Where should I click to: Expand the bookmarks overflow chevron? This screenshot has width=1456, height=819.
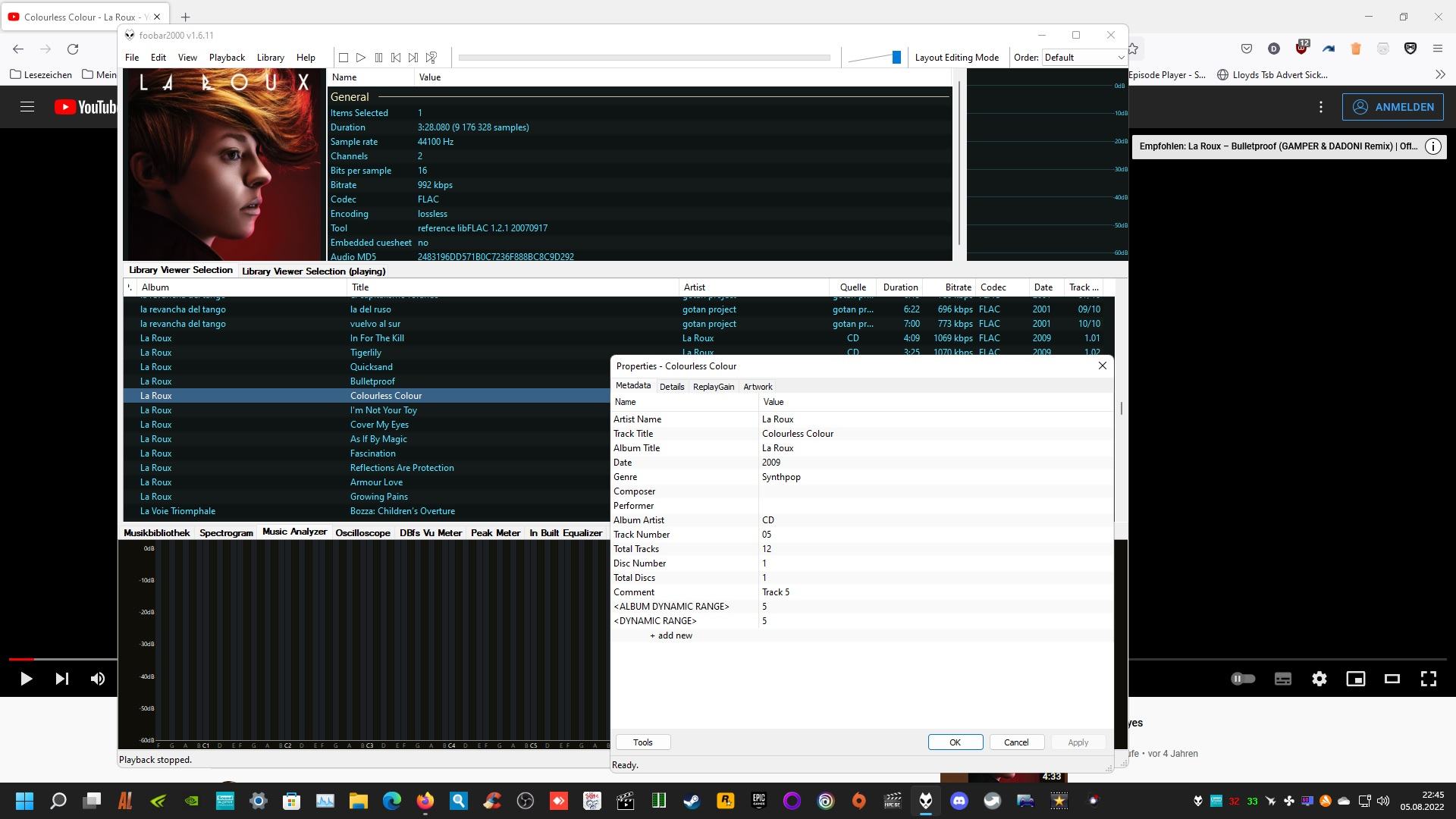point(1440,74)
